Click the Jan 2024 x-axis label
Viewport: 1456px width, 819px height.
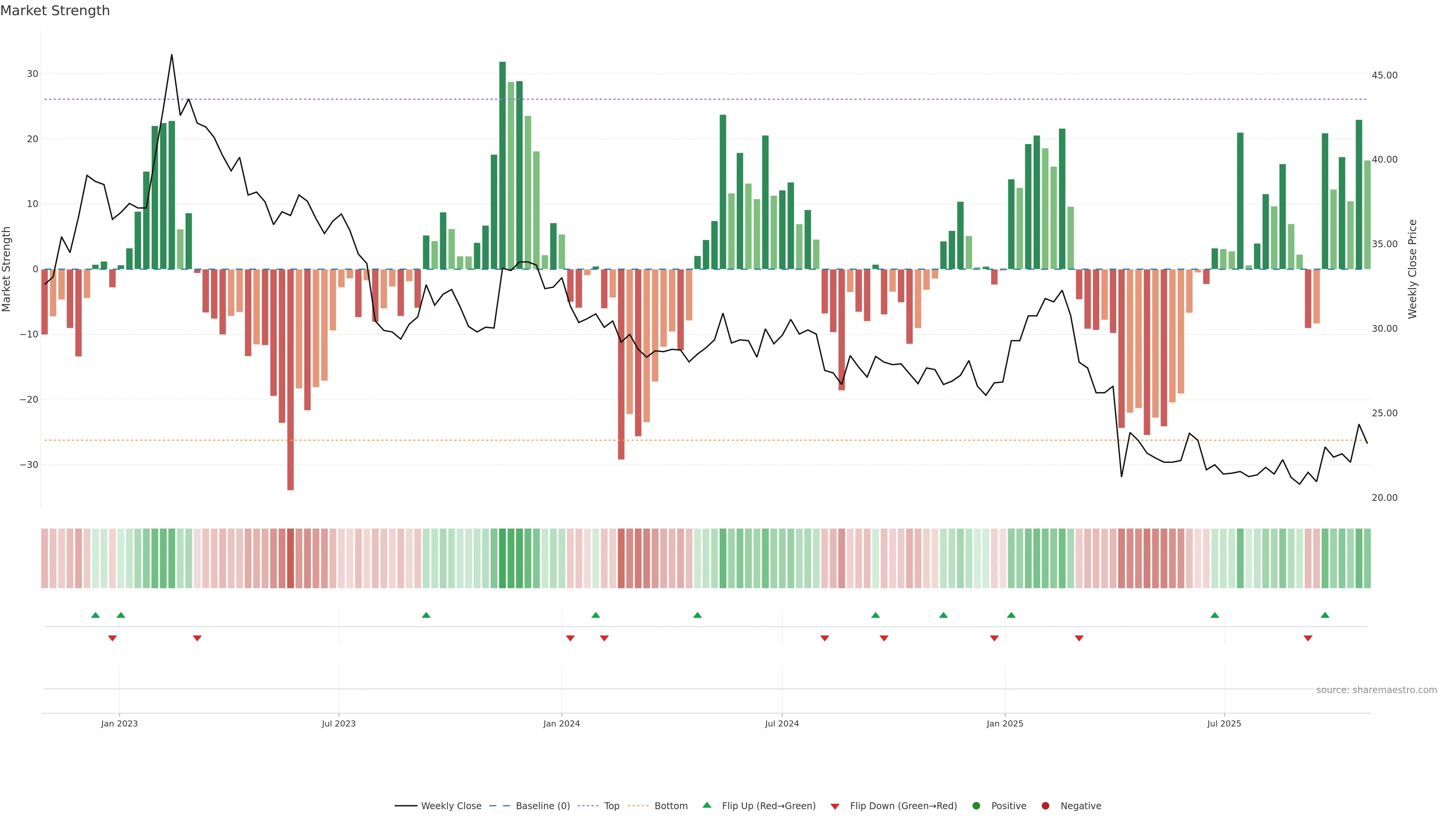561,723
